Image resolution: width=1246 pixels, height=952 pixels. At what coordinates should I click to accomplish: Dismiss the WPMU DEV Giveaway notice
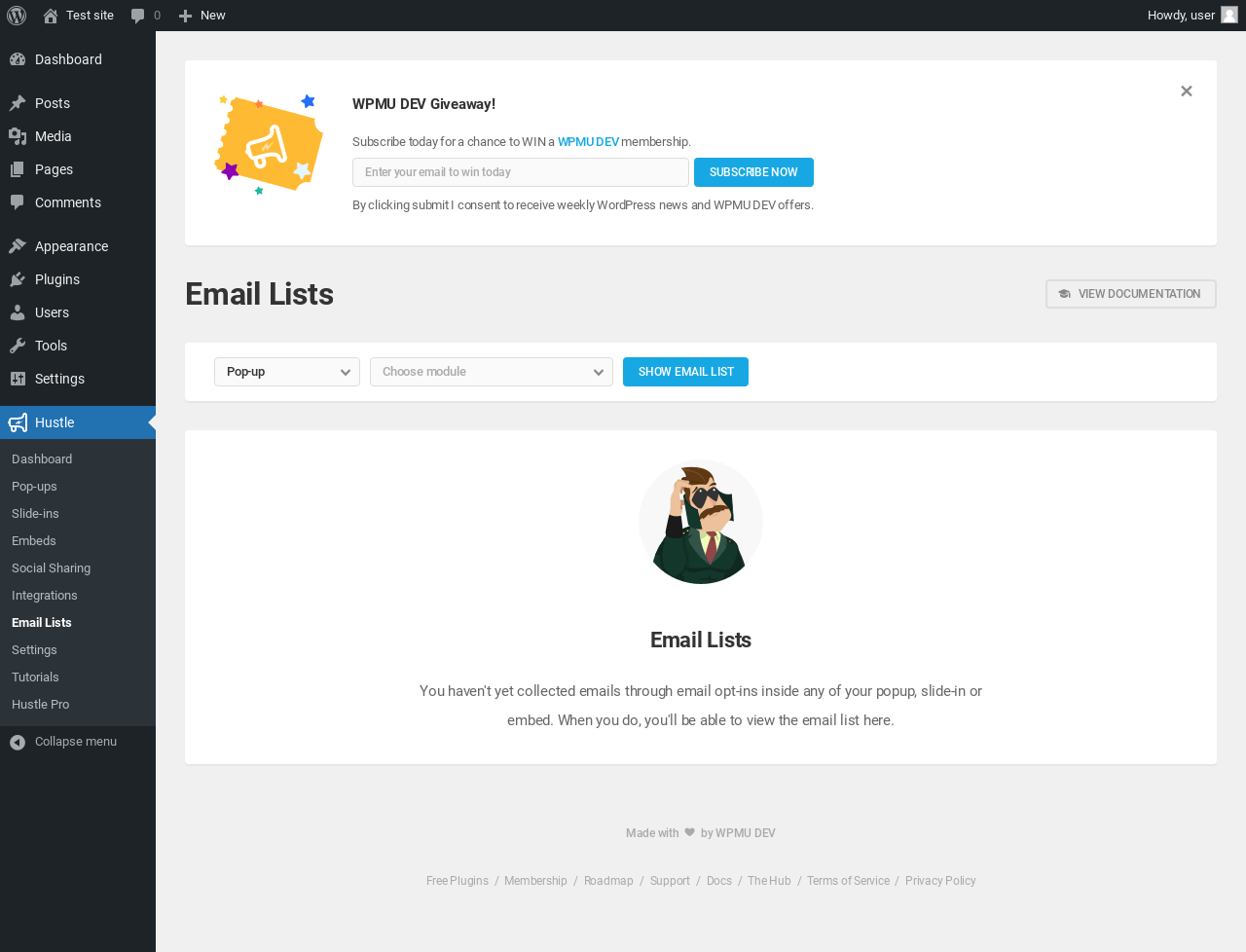coord(1186,91)
